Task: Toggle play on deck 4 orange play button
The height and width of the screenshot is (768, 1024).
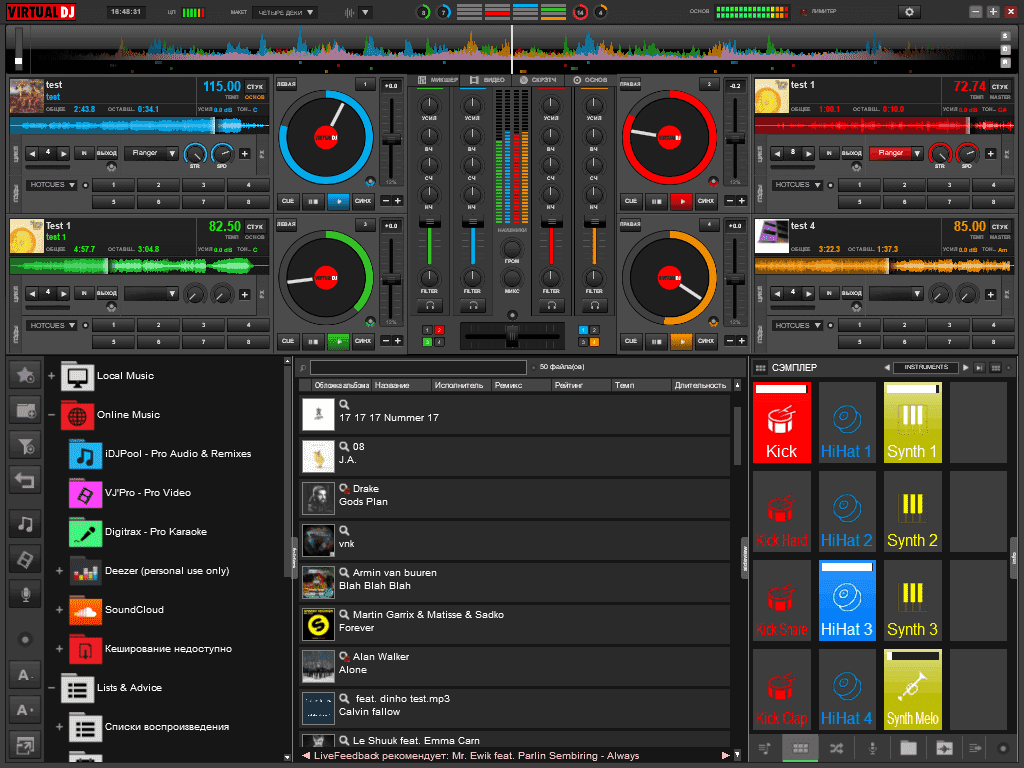Action: click(x=681, y=341)
